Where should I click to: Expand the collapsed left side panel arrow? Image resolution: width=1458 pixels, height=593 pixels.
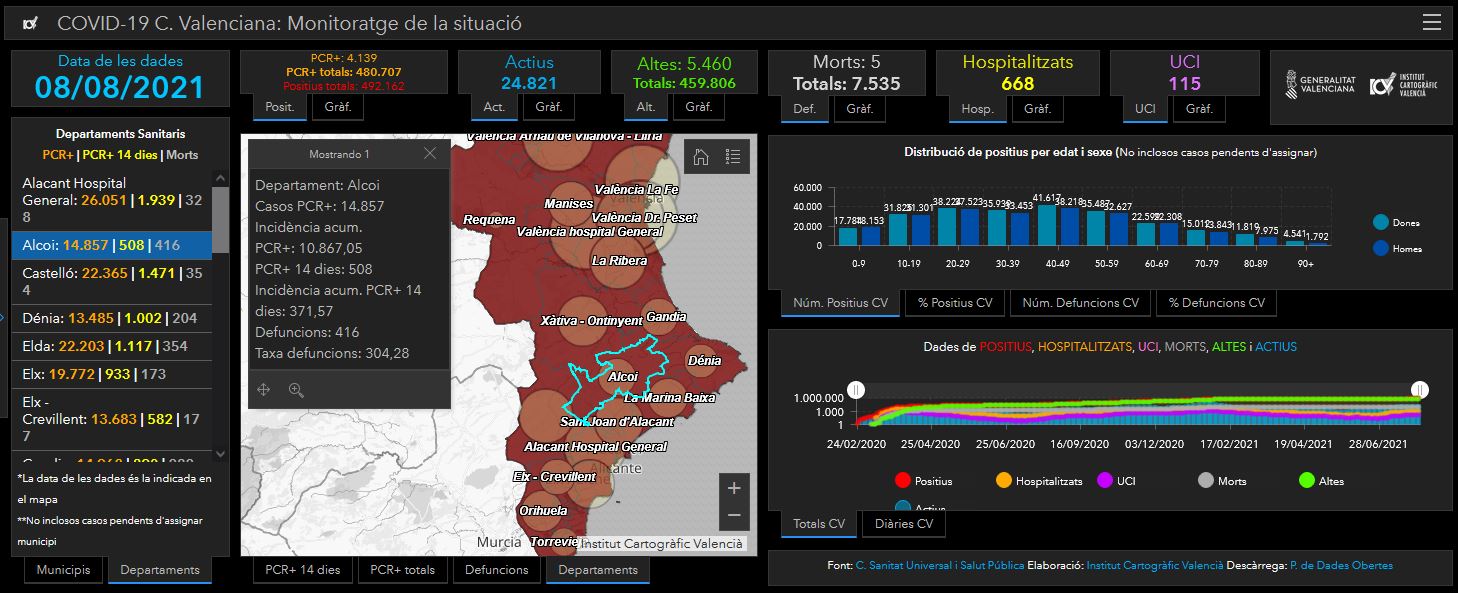(x=4, y=318)
